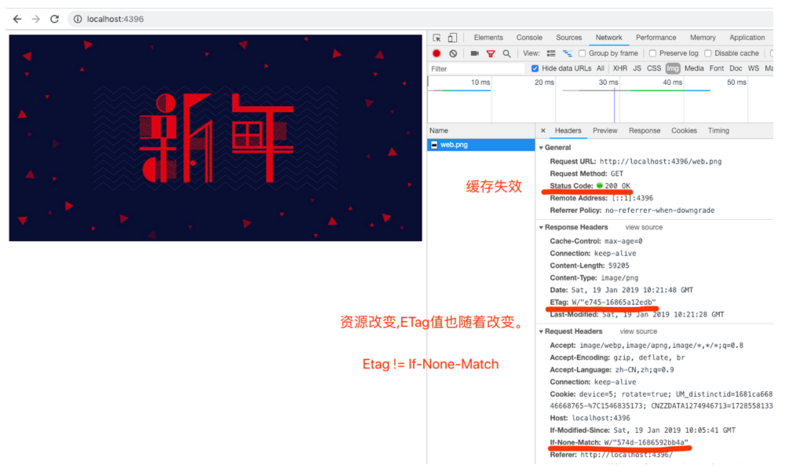Select web.png request row
This screenshot has width=800, height=476.
[481, 145]
